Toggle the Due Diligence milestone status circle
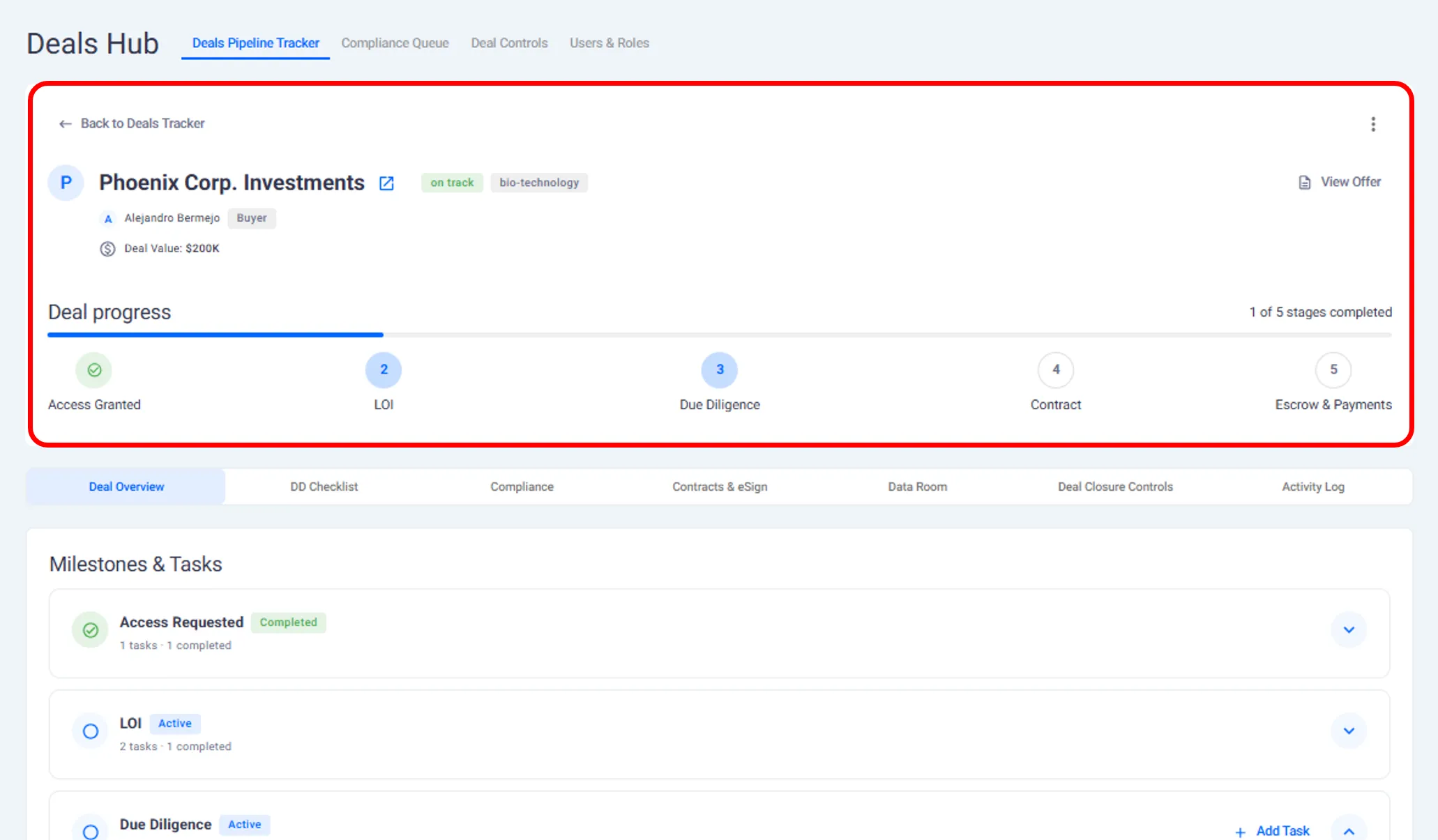This screenshot has height=840, width=1438. click(x=91, y=831)
